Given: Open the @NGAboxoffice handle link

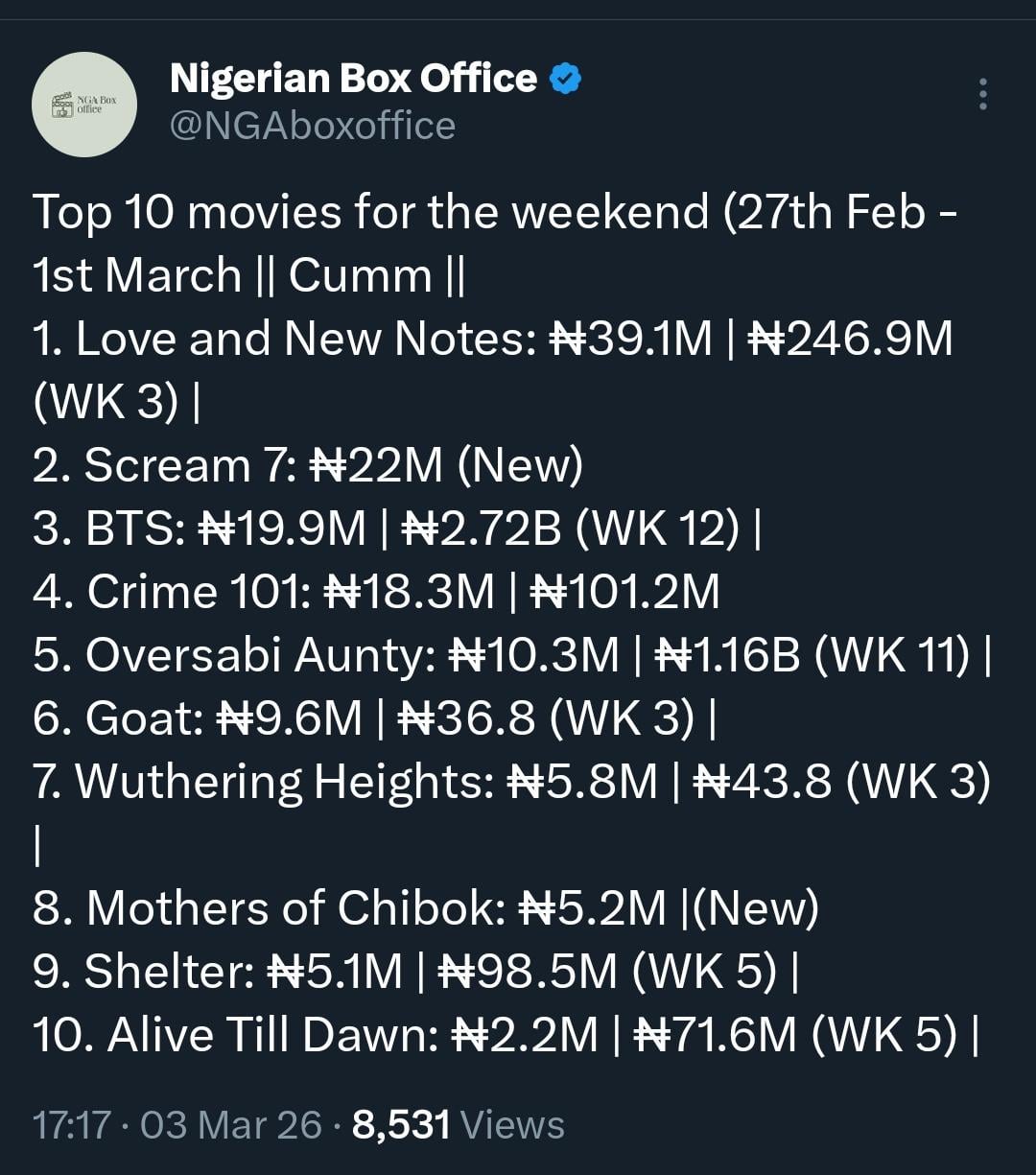Looking at the screenshot, I should pyautogui.click(x=312, y=126).
